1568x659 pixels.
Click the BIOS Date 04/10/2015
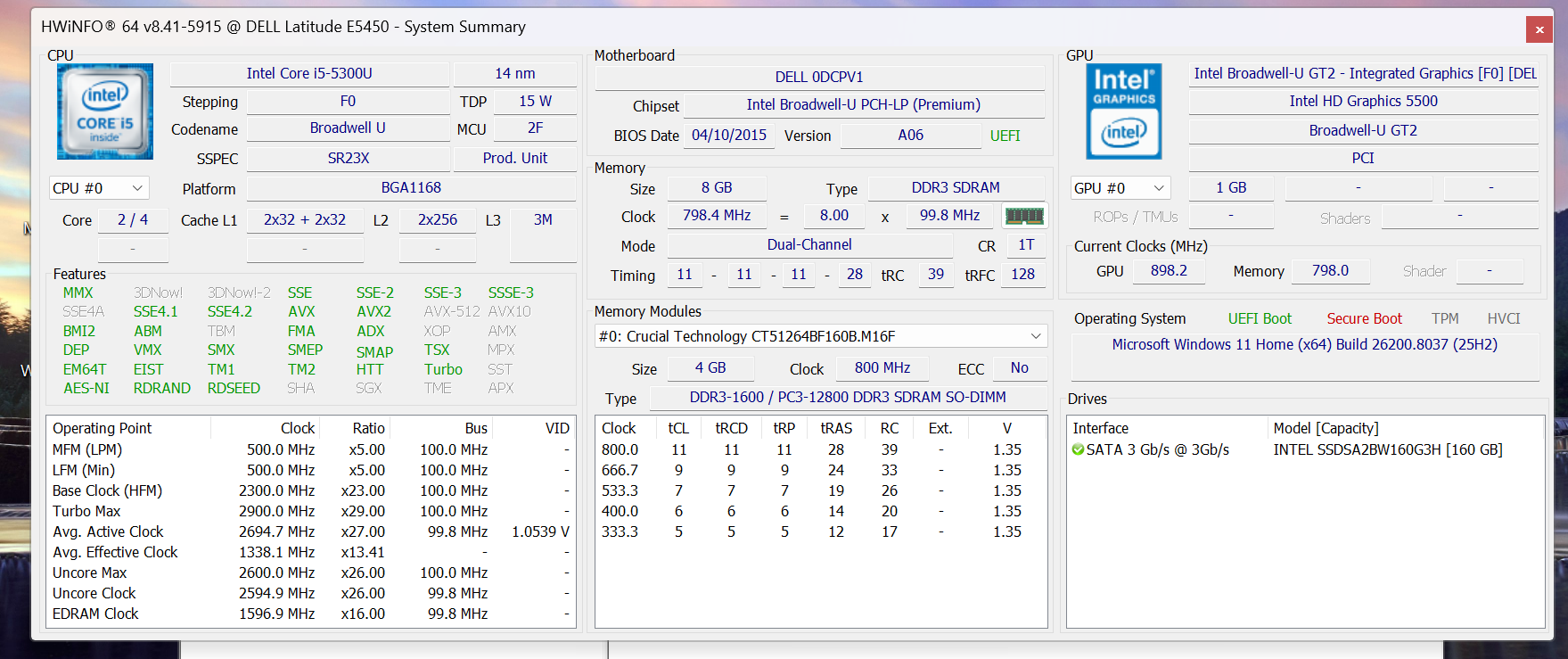click(x=729, y=135)
